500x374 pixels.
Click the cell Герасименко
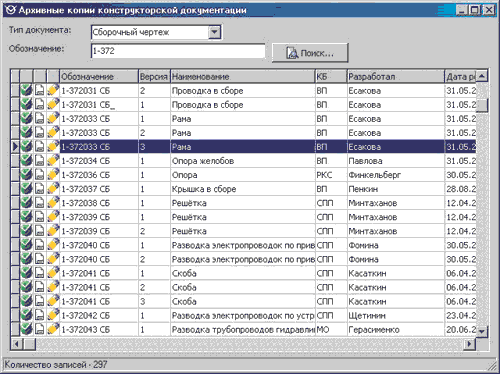[x=396, y=329]
